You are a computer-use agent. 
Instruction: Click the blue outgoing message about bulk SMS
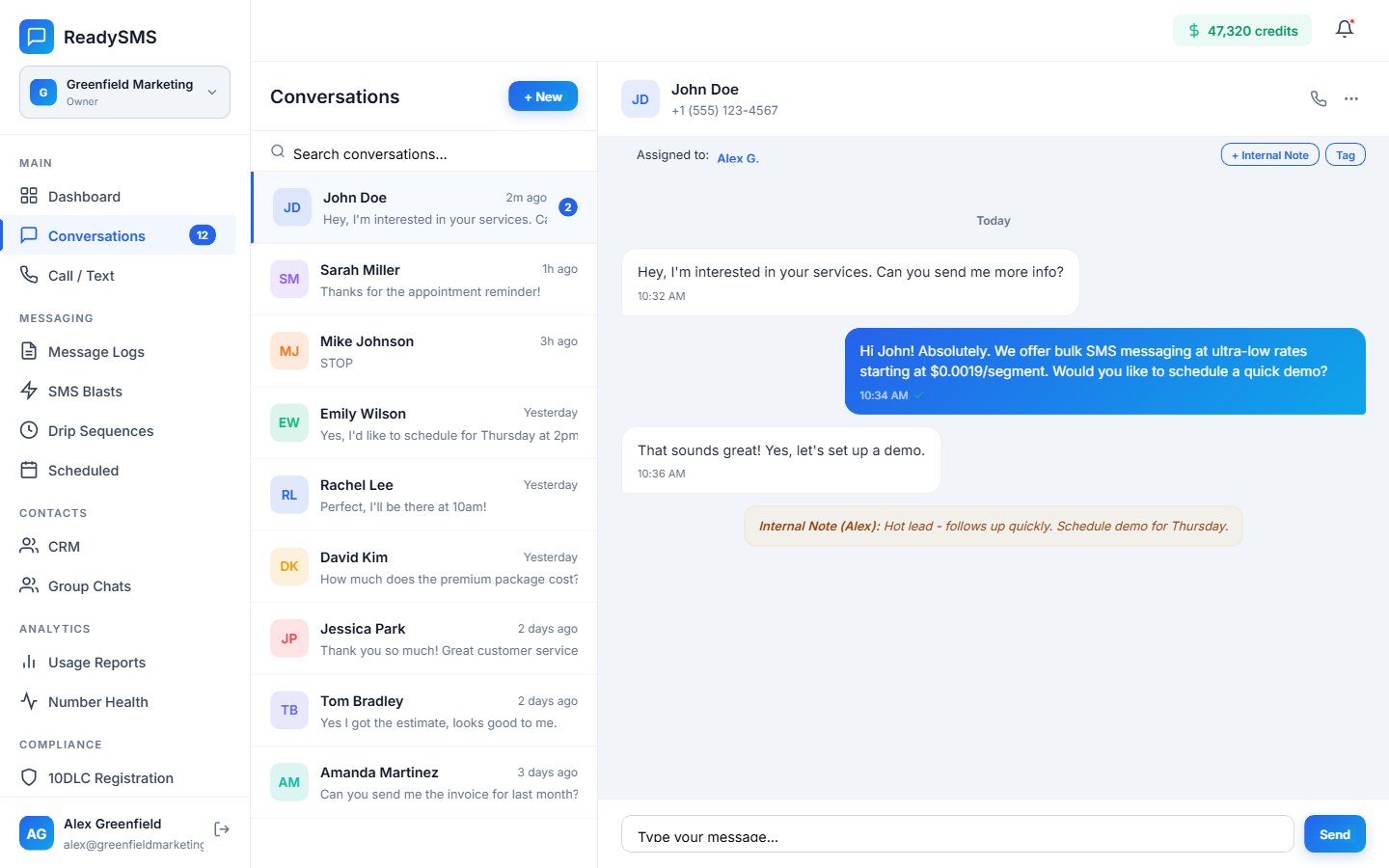point(1105,371)
